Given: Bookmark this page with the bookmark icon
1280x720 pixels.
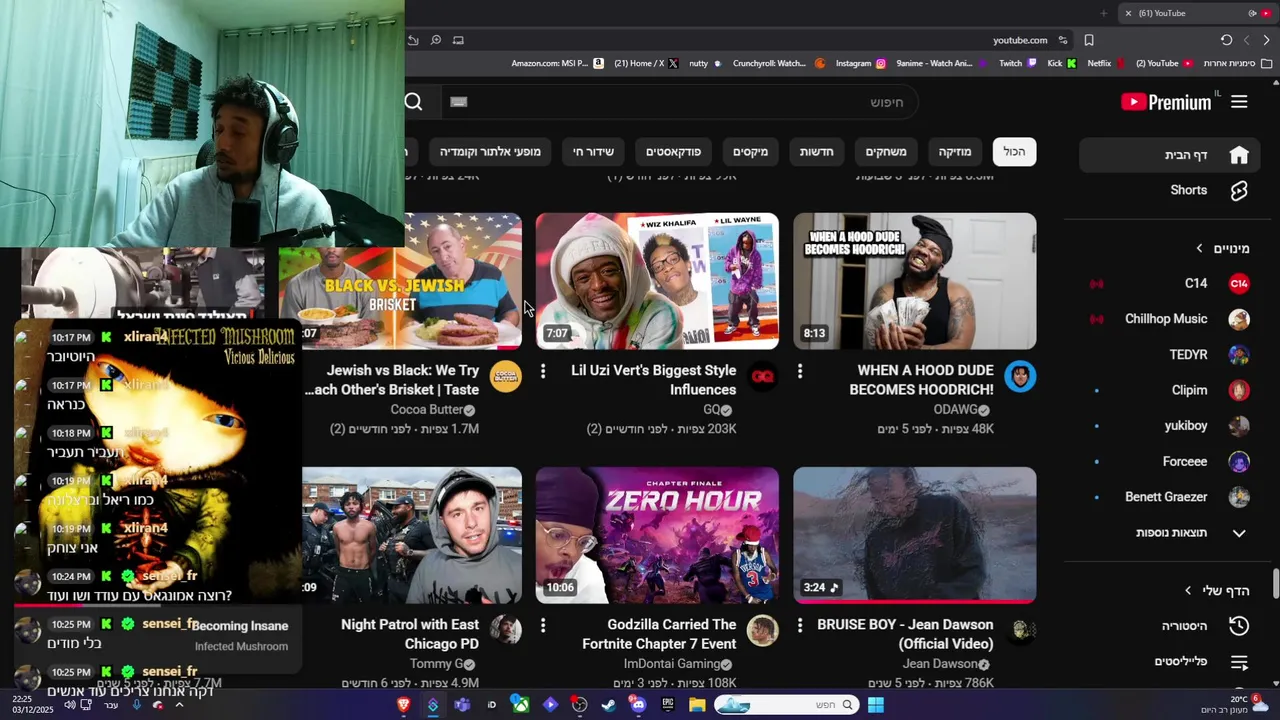Looking at the screenshot, I should 1089,40.
